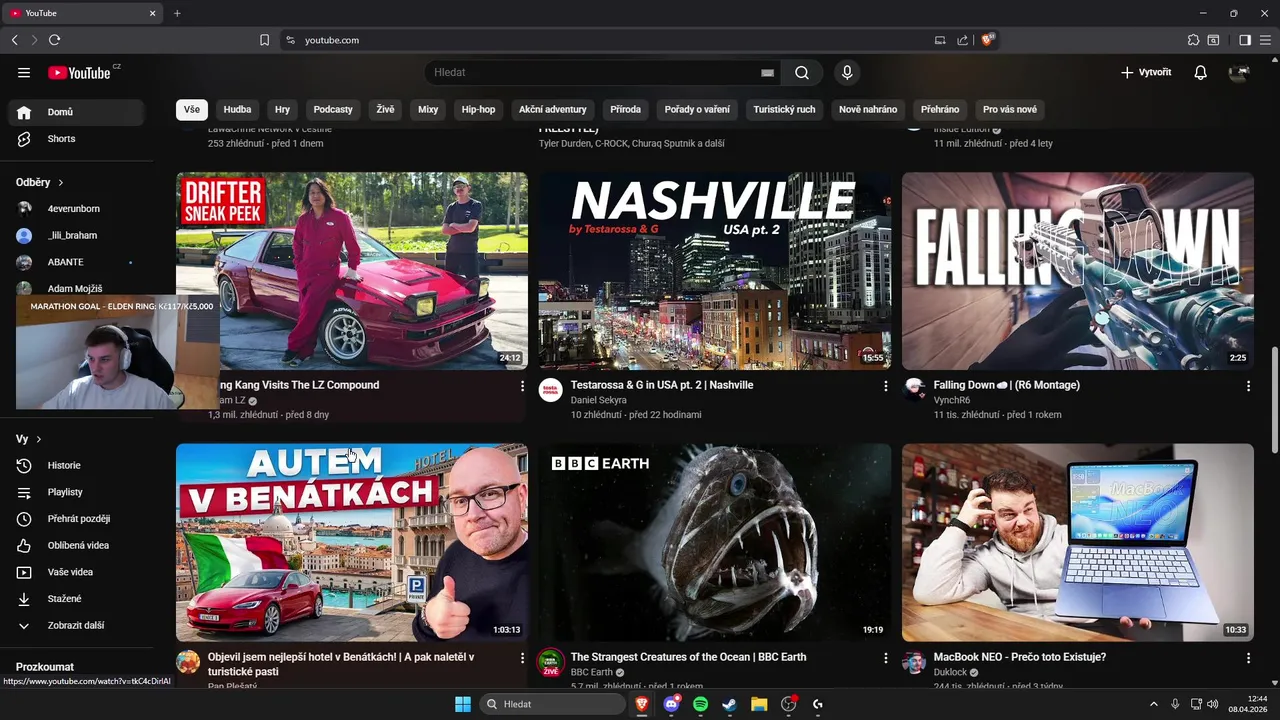Open BBC Earth channel avatar
The image size is (1280, 720).
[551, 661]
